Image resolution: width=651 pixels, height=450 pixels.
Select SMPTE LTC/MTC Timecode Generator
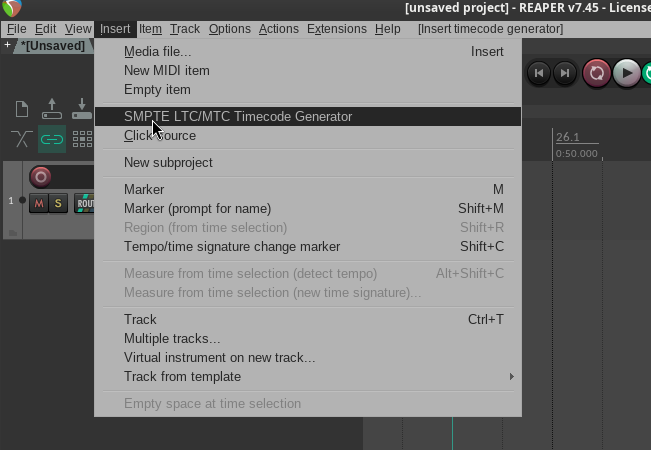[238, 116]
